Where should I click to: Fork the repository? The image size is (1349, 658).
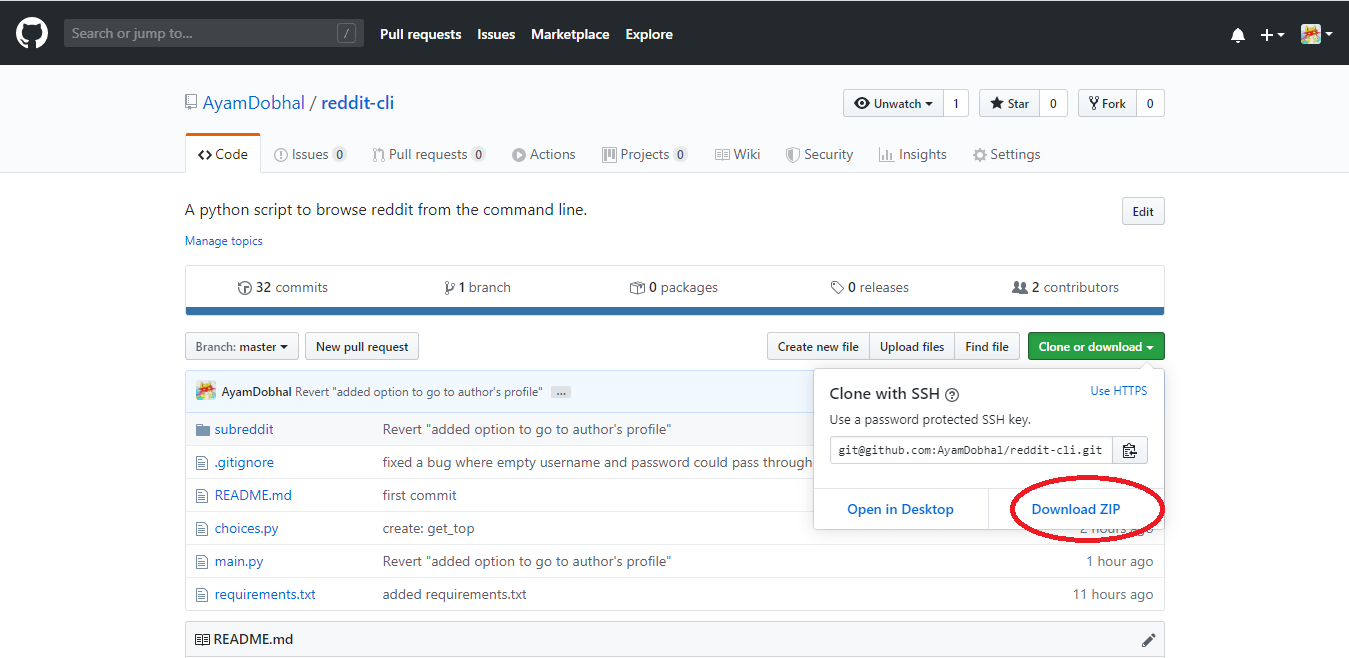pyautogui.click(x=1107, y=103)
